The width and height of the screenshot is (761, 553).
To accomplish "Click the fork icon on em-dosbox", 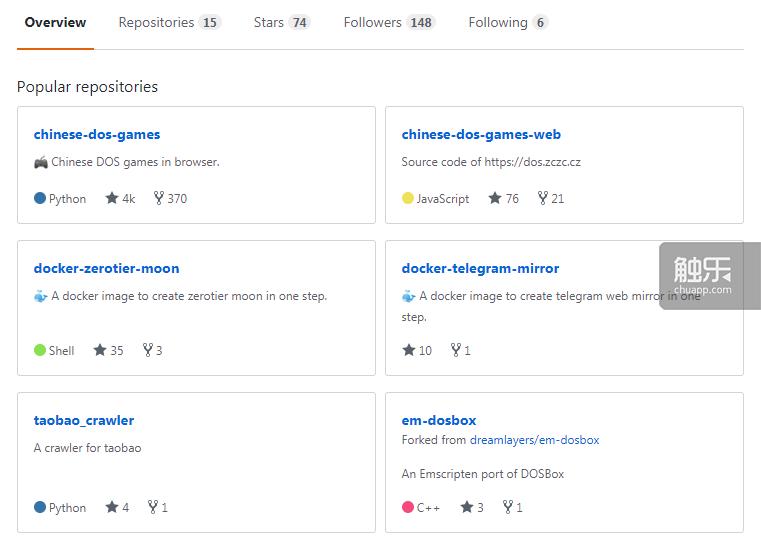I will (508, 507).
